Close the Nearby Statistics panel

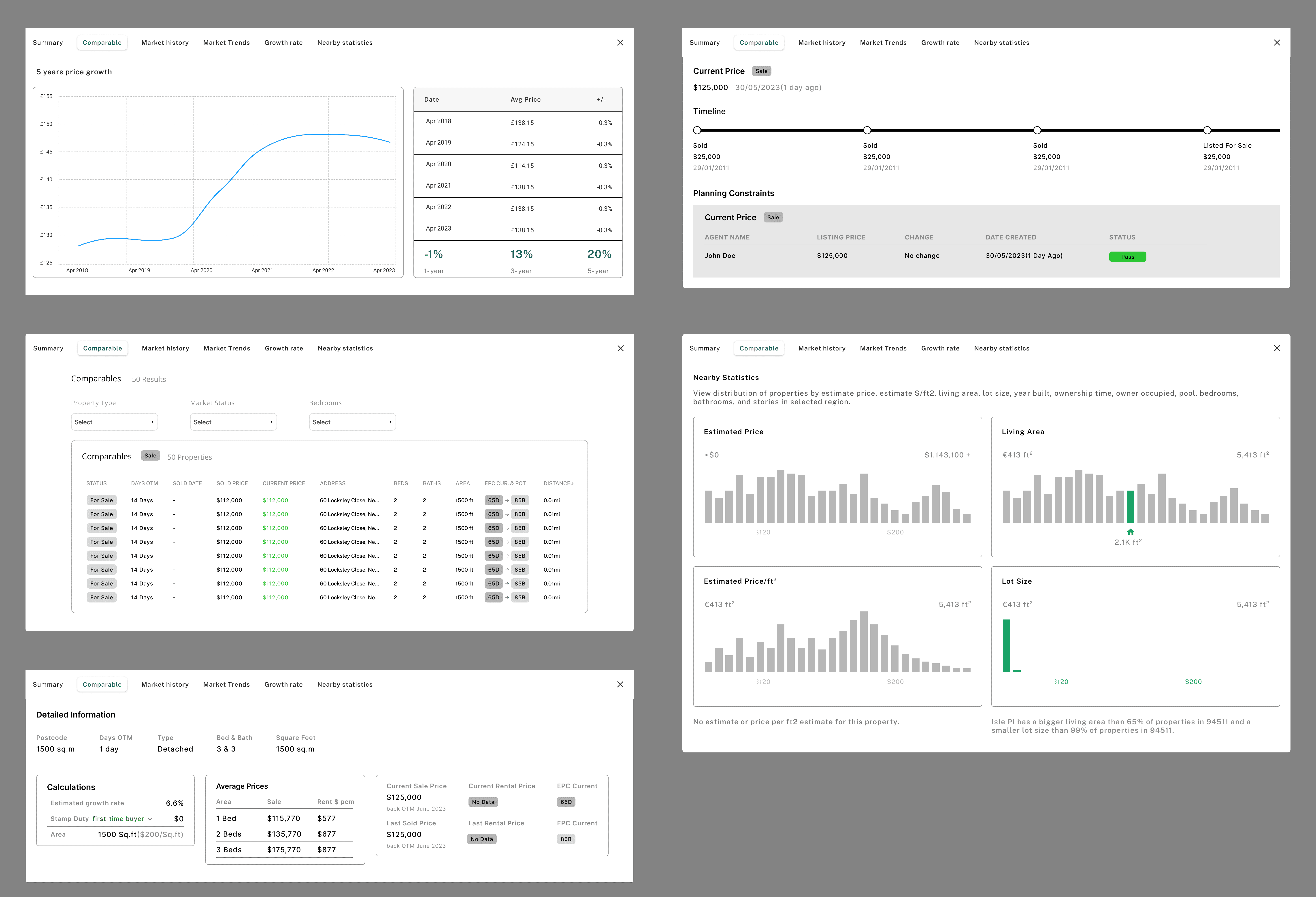(x=1277, y=348)
